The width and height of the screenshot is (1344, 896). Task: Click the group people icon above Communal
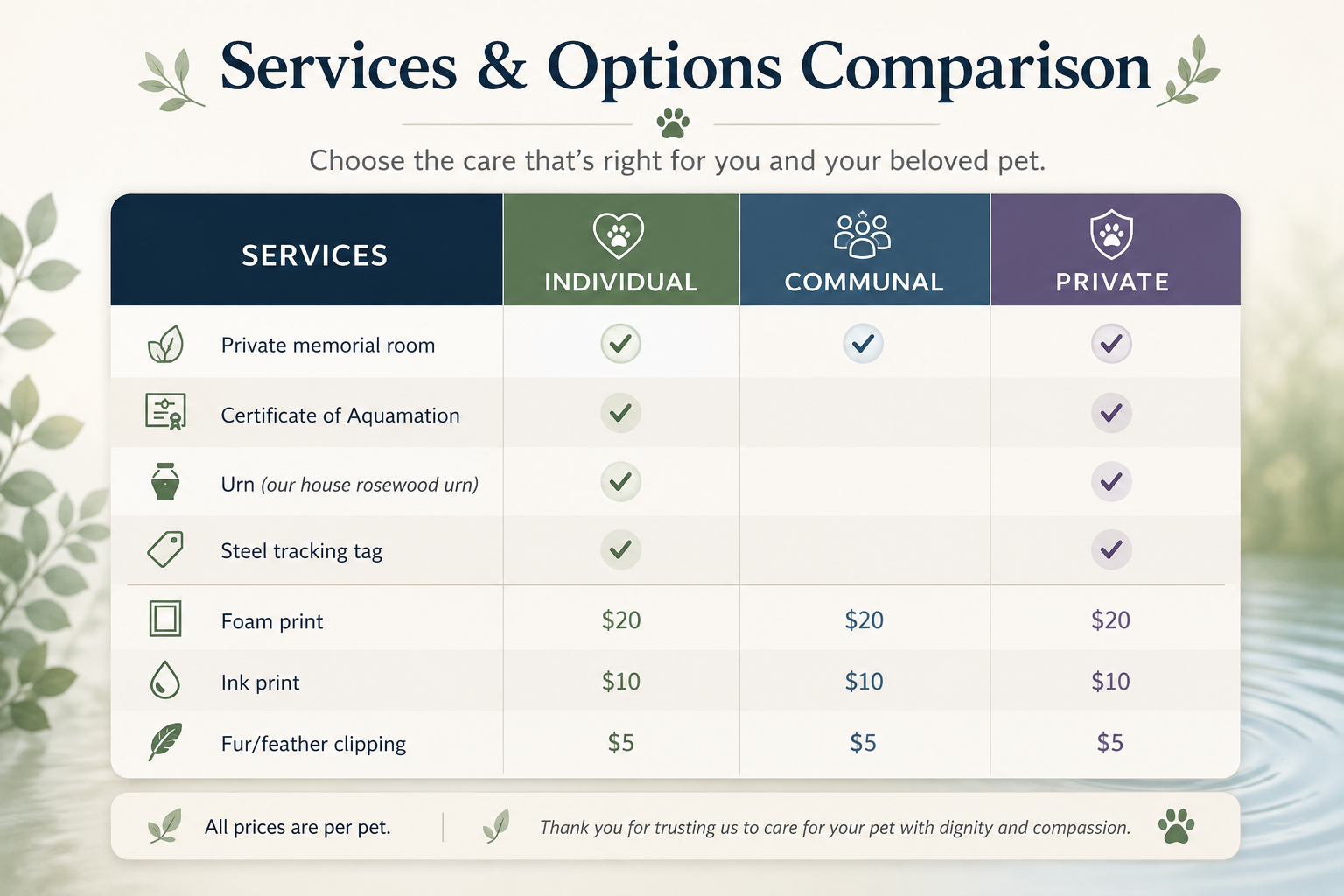click(x=863, y=234)
